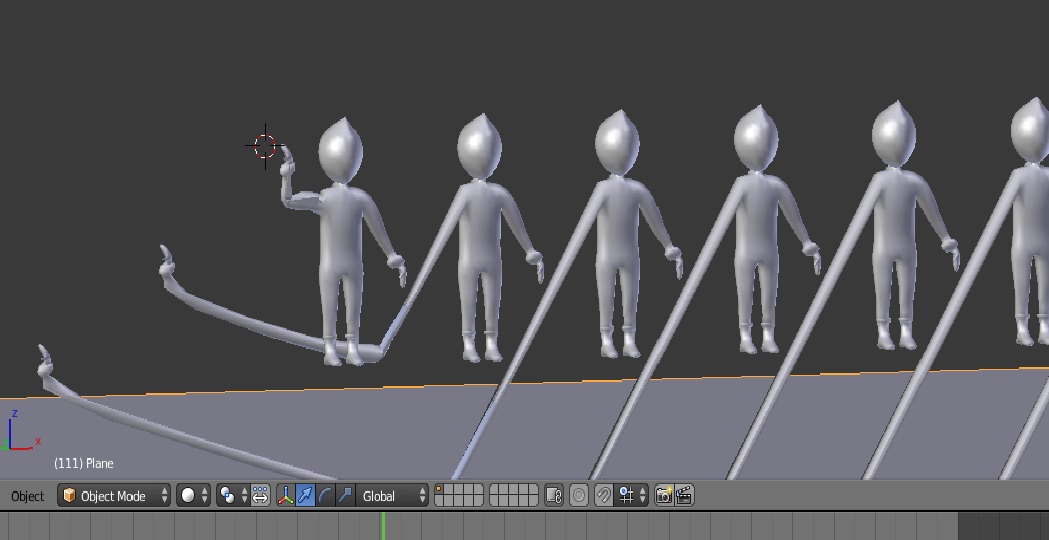Toggle manipulate center points button
Screen dimensions: 1049x540
[260, 496]
